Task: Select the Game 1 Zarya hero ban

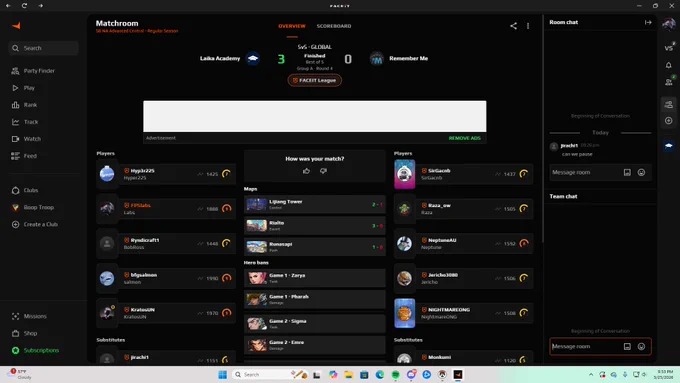Action: (x=314, y=278)
